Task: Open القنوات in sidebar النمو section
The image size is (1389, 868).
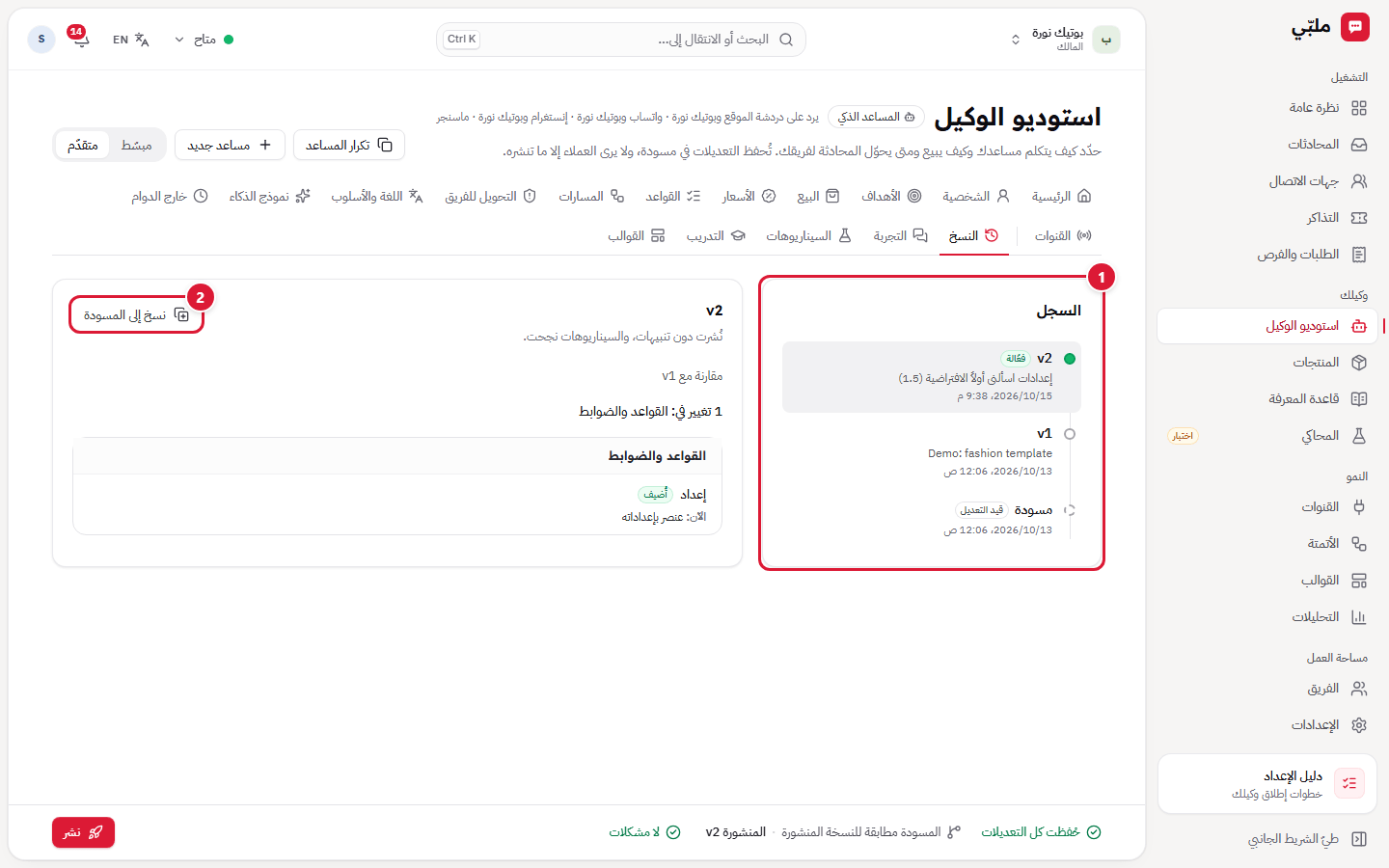Action: (x=1266, y=507)
